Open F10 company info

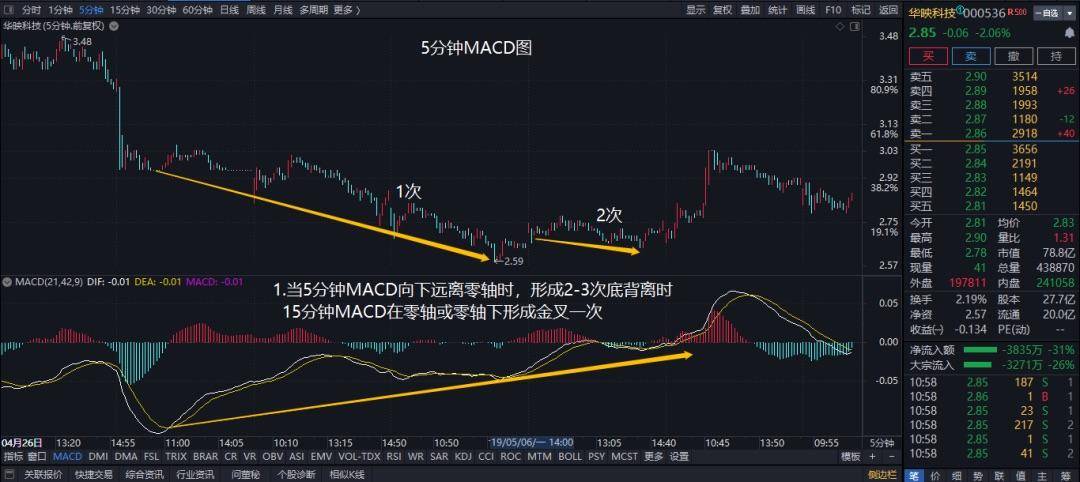click(x=833, y=10)
